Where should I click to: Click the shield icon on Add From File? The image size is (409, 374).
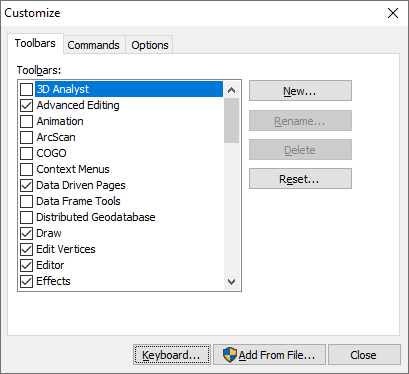coord(229,355)
